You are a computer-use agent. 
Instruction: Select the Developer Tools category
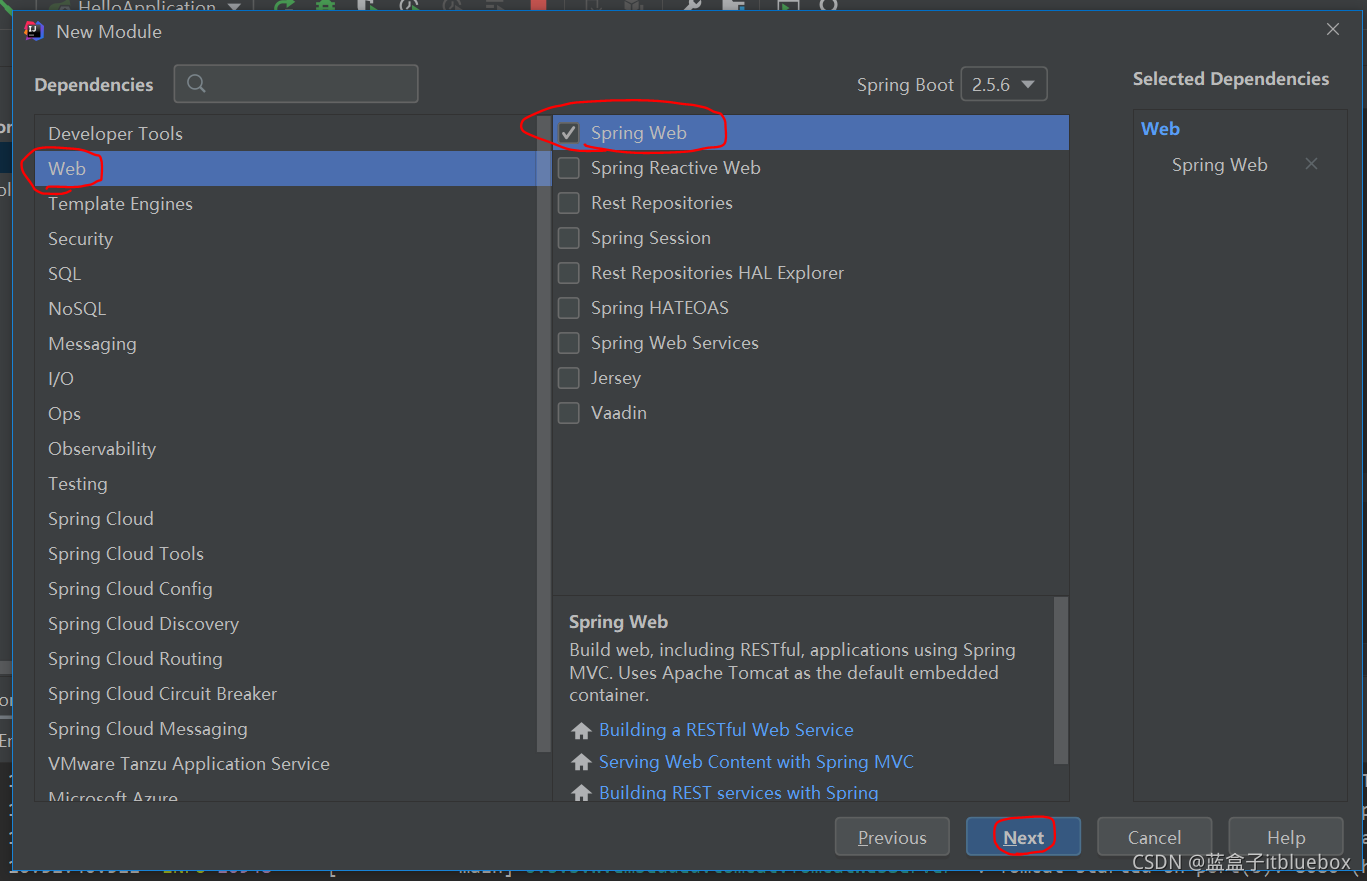click(286, 133)
